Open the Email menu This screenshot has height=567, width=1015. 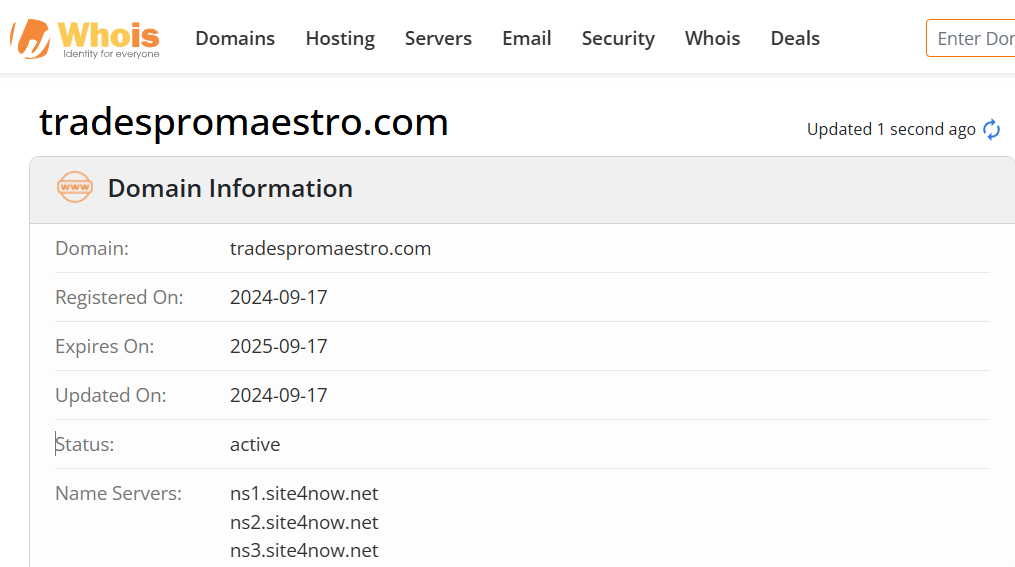point(527,38)
